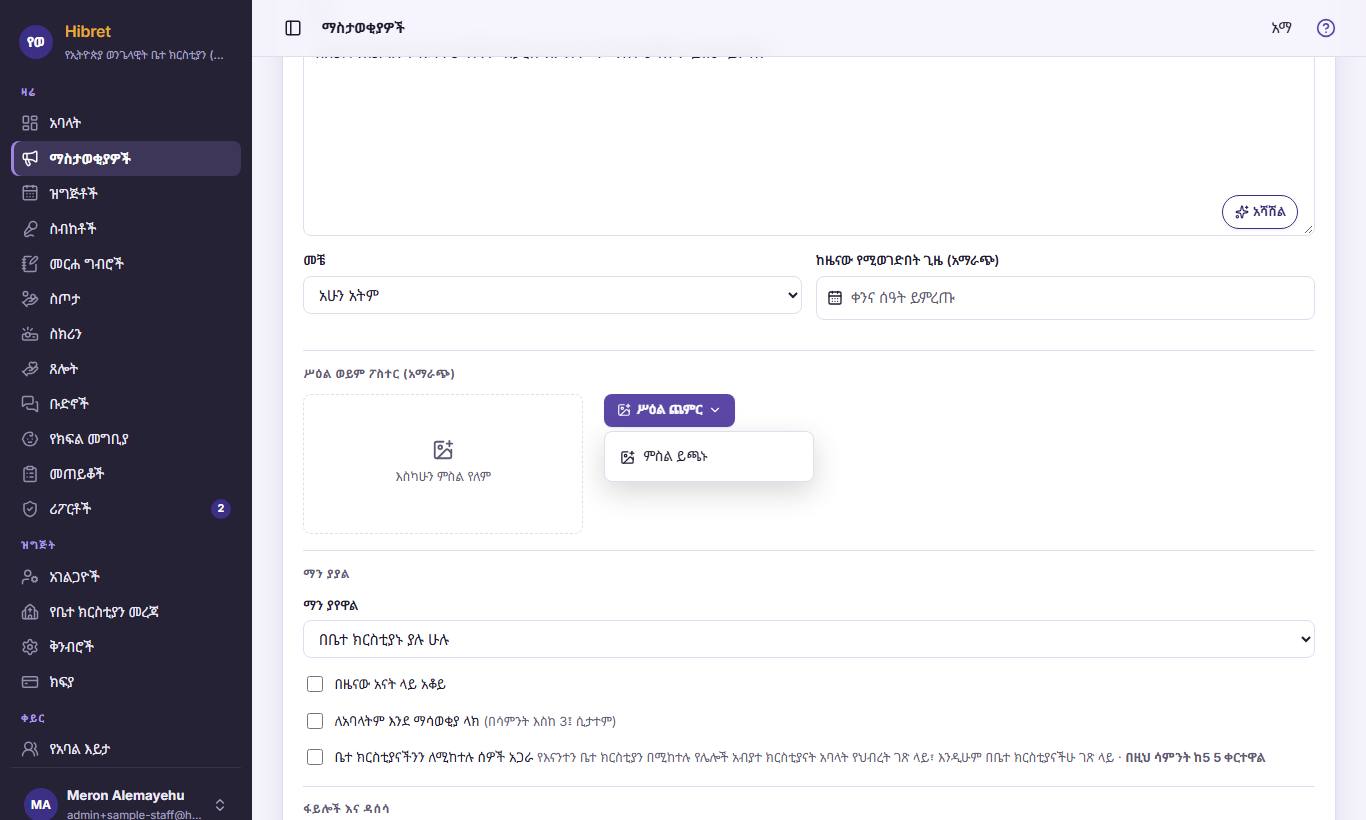Click the Hibret church logo link

coord(126,42)
